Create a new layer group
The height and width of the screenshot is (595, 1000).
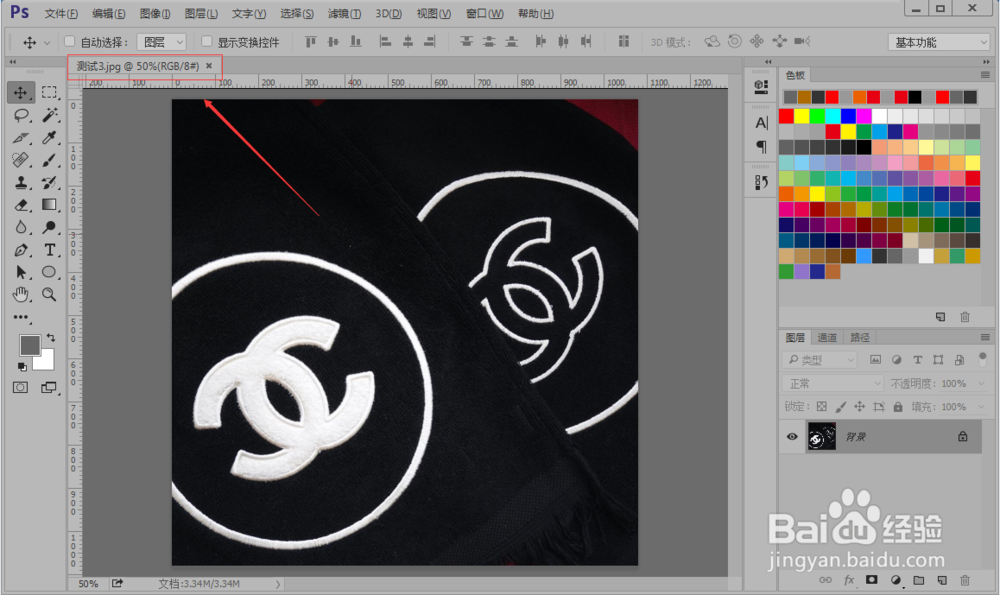coord(918,580)
